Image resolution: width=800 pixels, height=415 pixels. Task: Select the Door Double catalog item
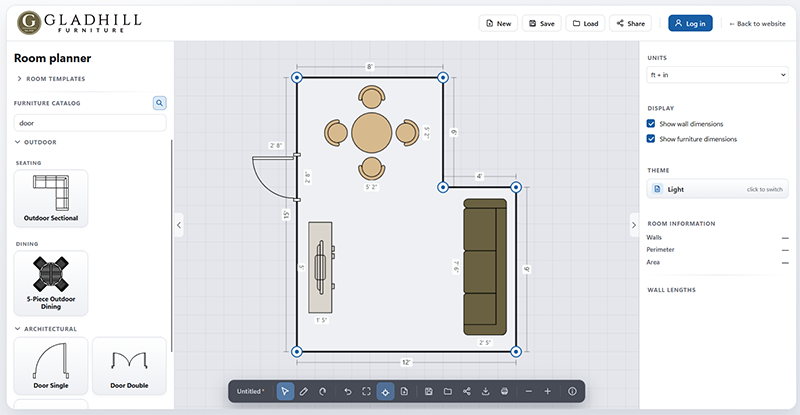pos(130,366)
